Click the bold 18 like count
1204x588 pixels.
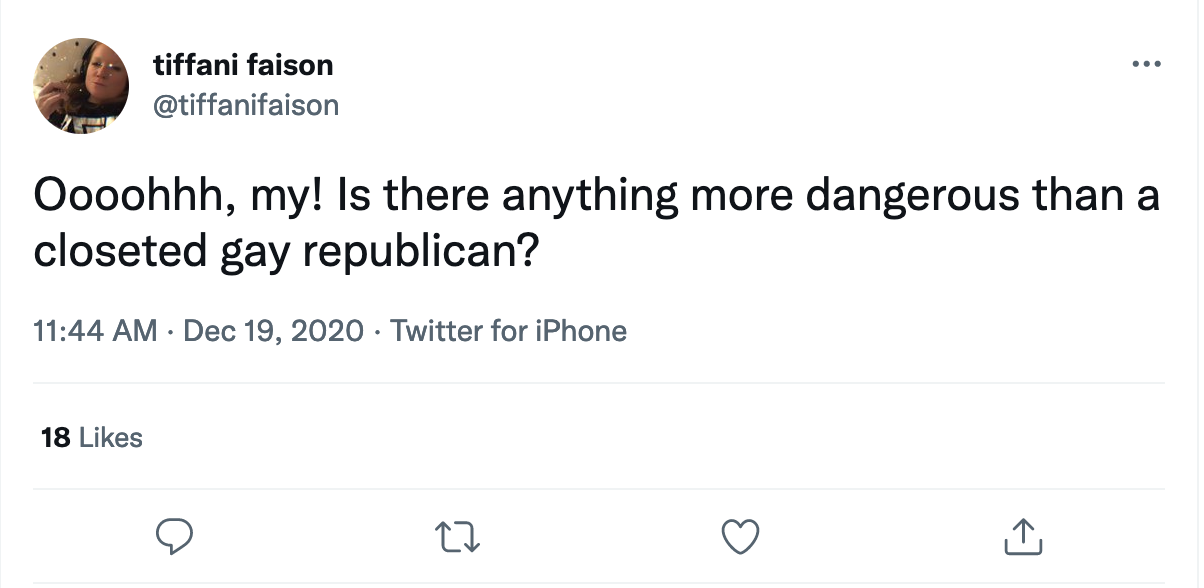55,437
